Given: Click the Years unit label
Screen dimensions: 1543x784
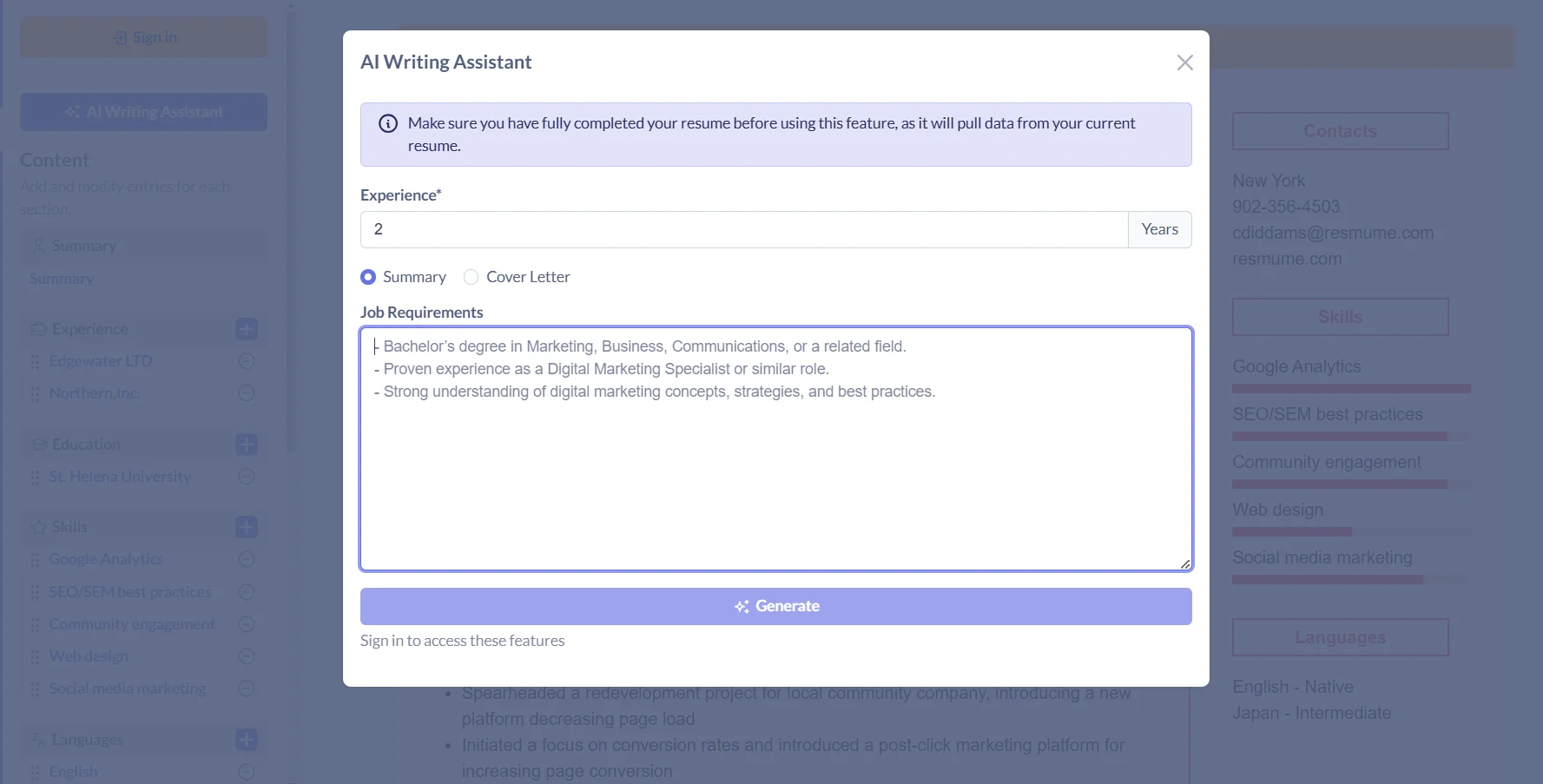Looking at the screenshot, I should click(x=1160, y=229).
